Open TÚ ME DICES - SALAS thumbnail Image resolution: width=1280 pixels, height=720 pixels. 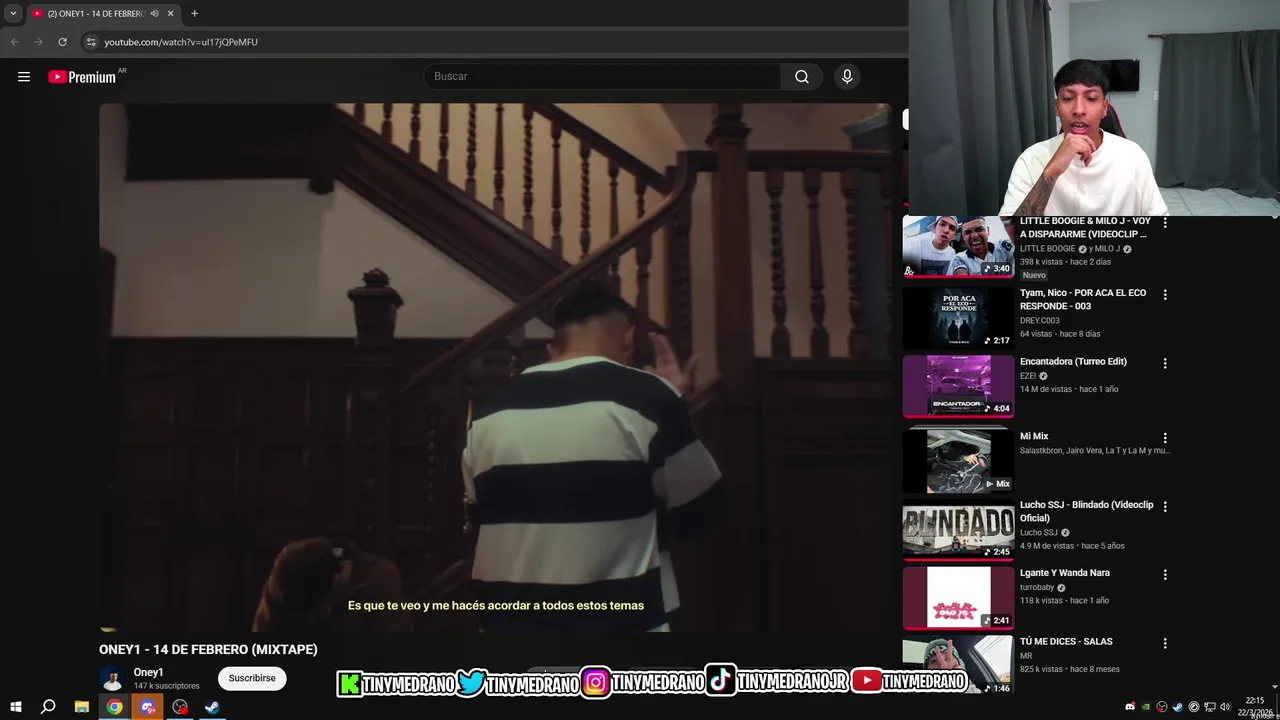point(958,665)
